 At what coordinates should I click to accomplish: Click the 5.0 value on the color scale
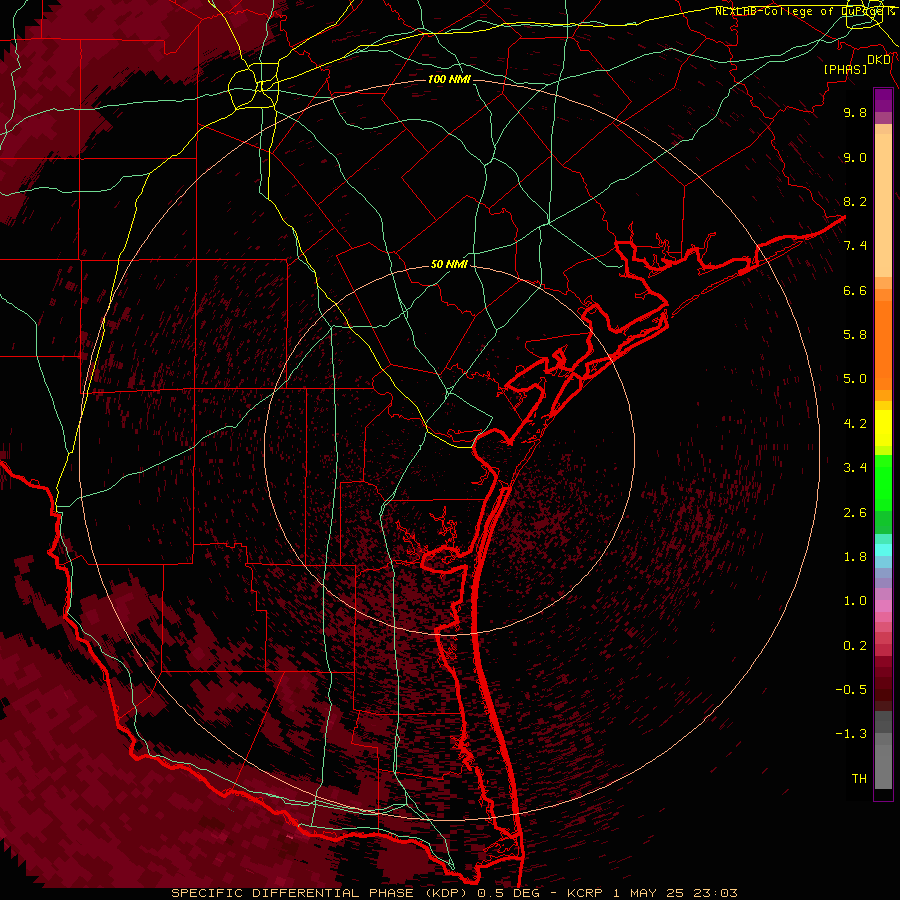(x=855, y=379)
